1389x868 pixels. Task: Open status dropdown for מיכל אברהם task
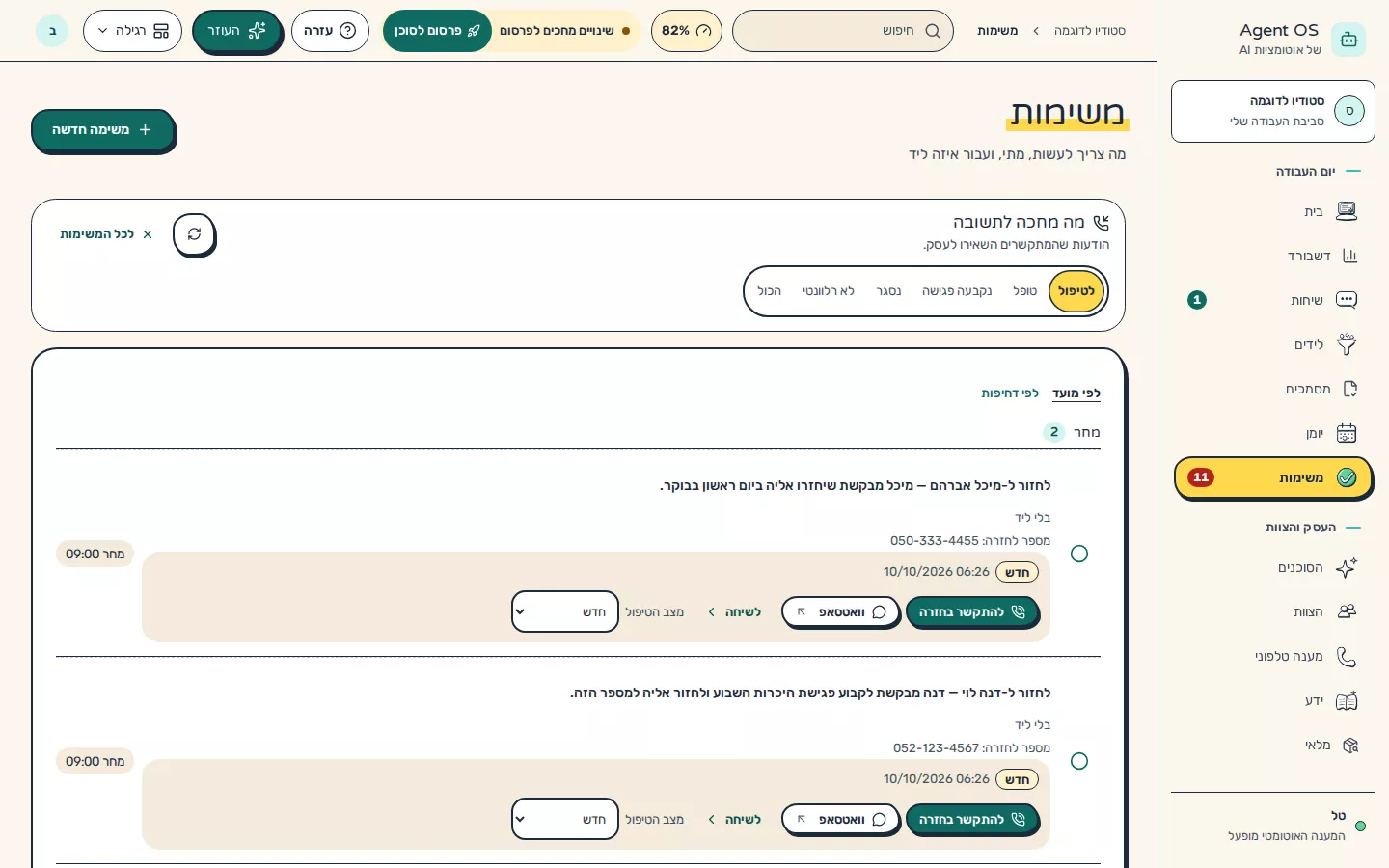click(565, 611)
